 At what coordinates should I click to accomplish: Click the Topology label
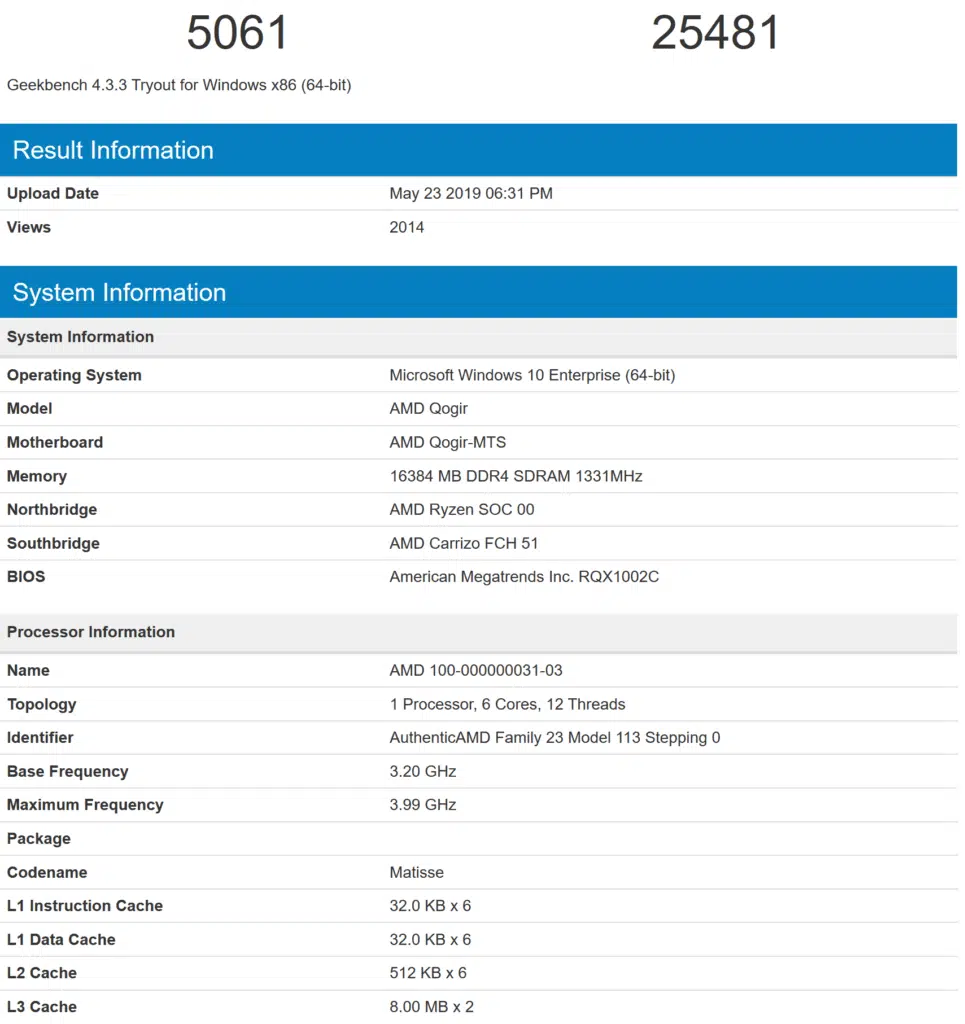(x=42, y=705)
